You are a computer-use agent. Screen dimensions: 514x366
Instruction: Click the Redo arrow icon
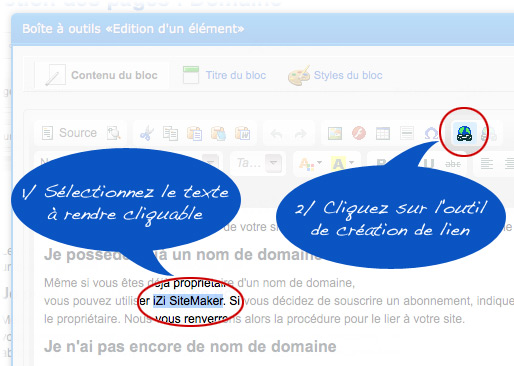(300, 134)
